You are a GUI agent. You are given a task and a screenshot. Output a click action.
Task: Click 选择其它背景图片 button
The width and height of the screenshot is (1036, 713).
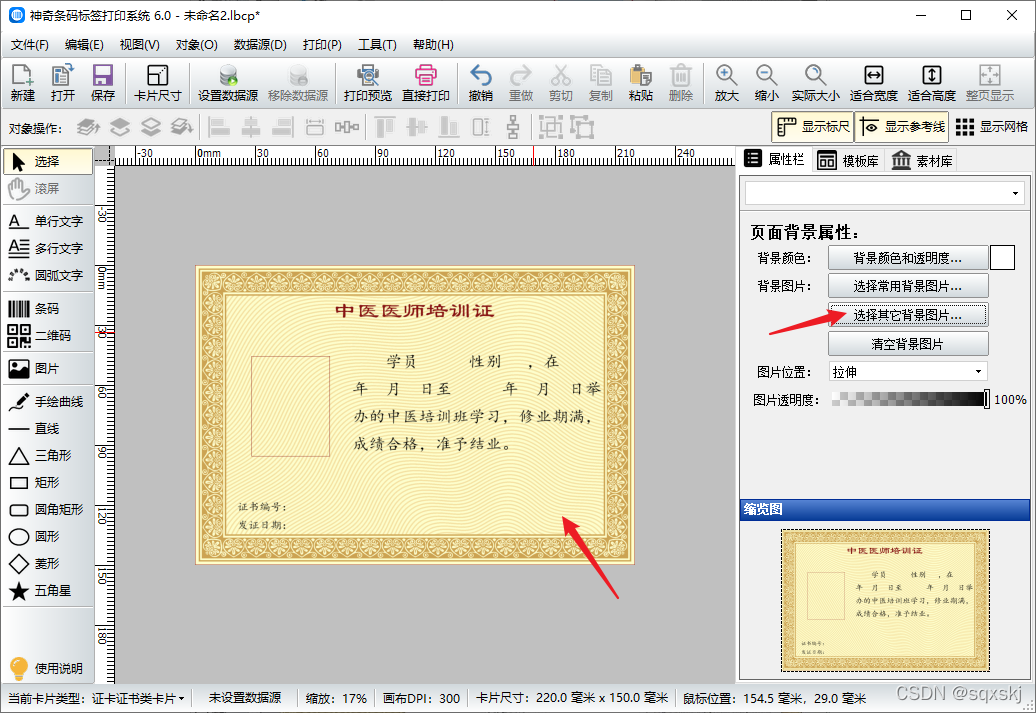click(x=908, y=315)
